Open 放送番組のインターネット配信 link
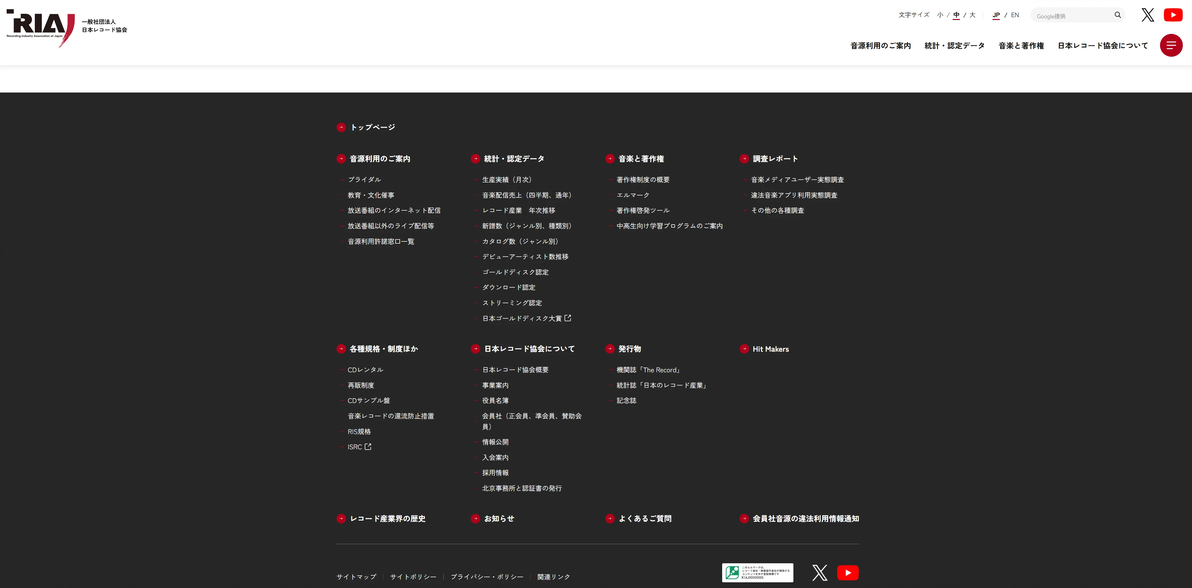 coord(394,211)
